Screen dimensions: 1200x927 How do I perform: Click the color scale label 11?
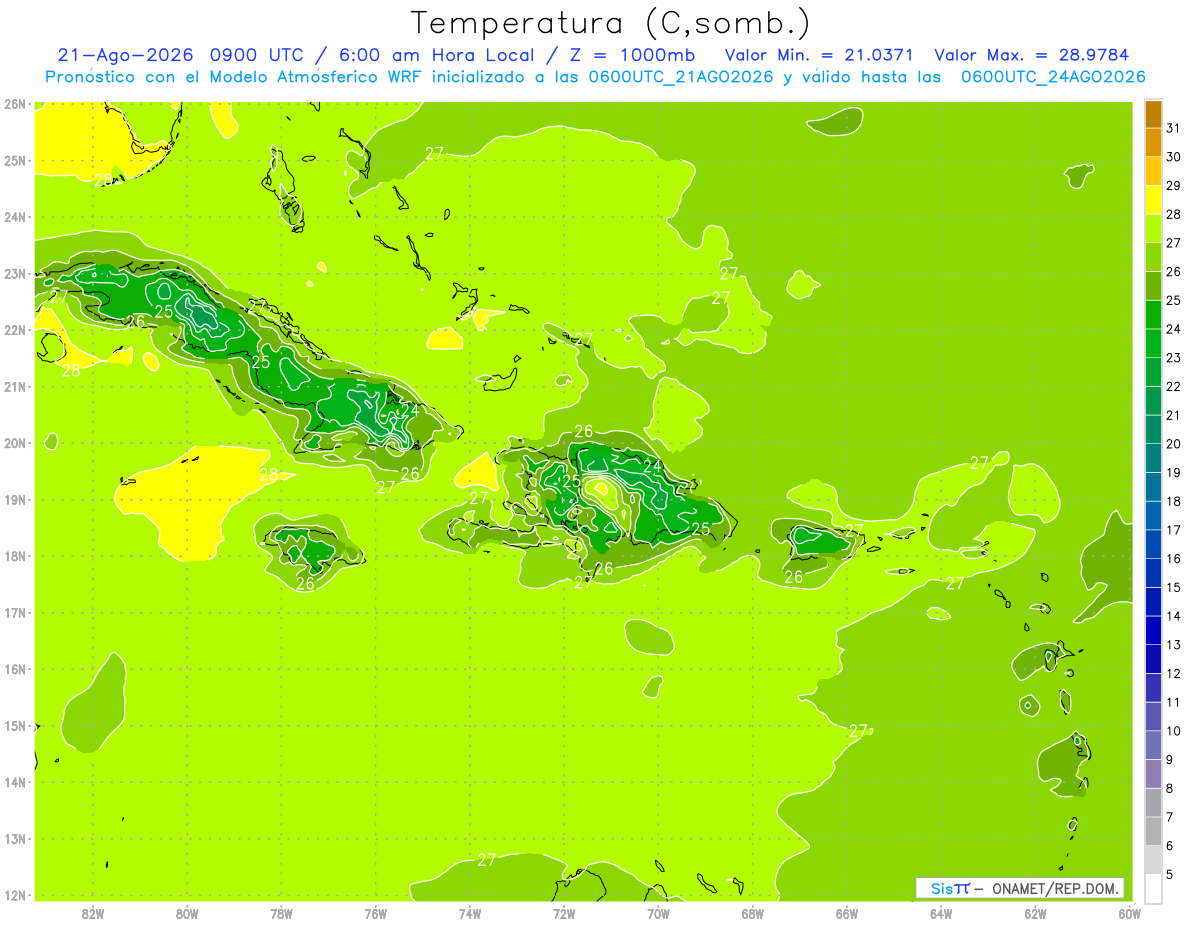point(1173,702)
